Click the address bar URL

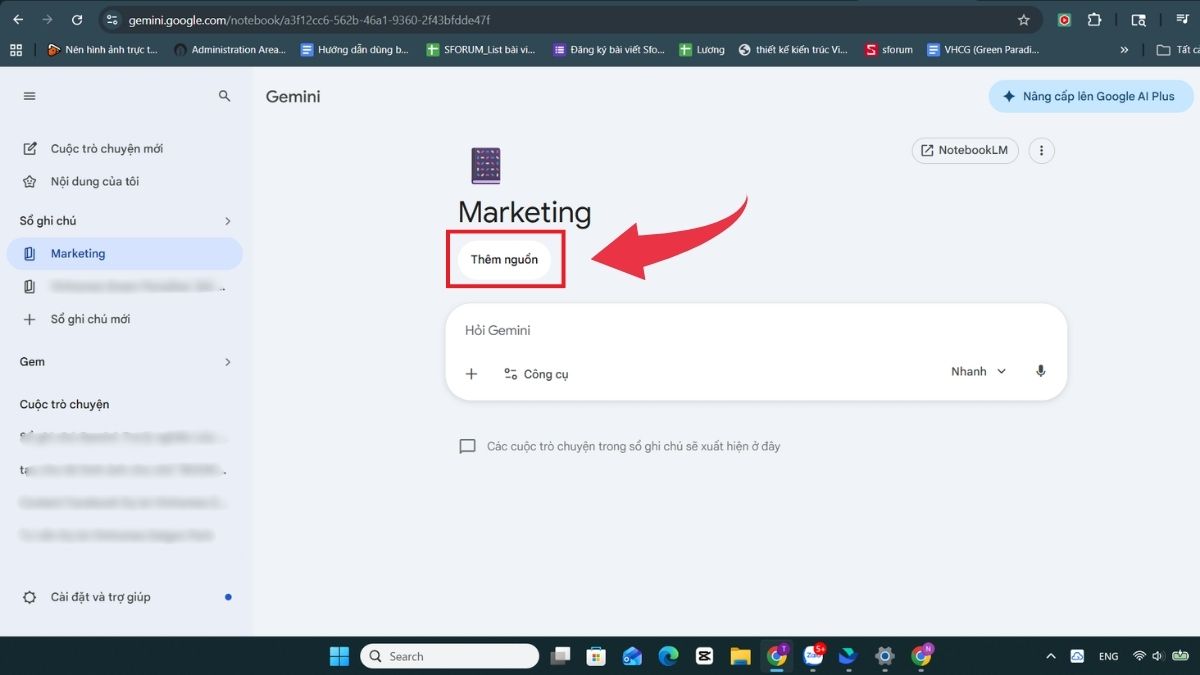point(309,20)
